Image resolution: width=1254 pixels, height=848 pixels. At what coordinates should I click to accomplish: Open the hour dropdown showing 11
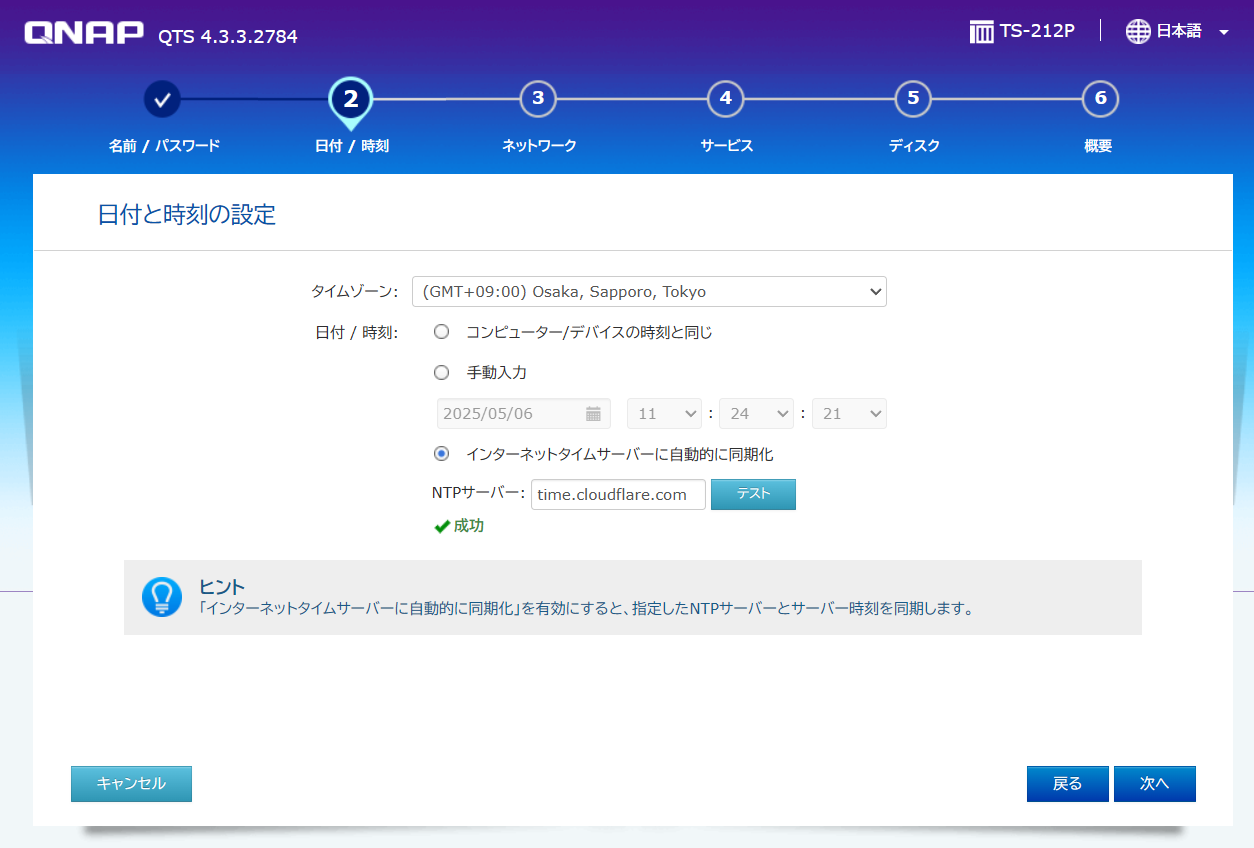tap(664, 414)
